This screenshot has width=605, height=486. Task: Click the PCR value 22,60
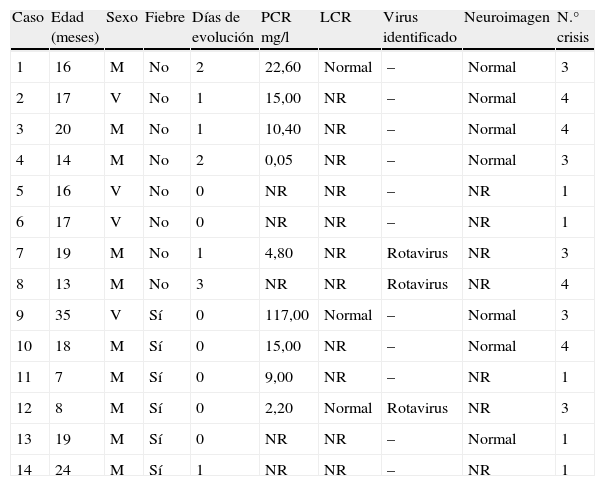281,67
